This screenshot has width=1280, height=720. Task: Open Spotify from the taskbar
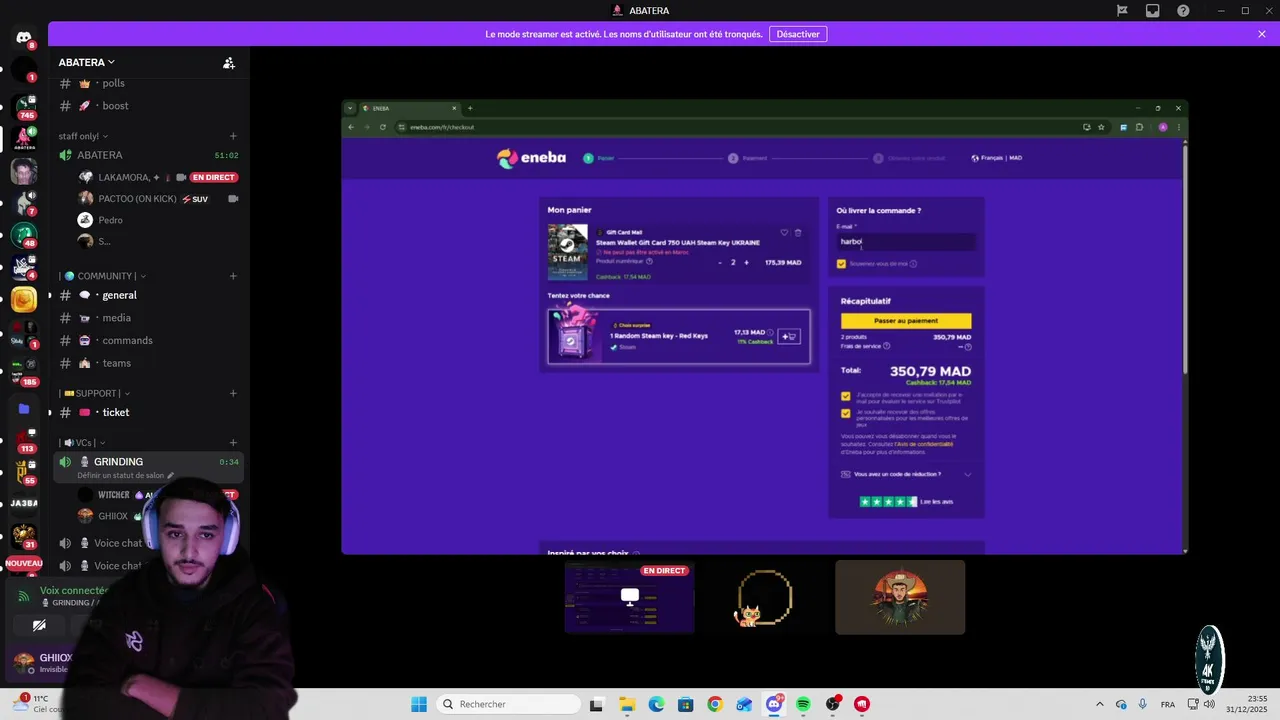[x=803, y=704]
